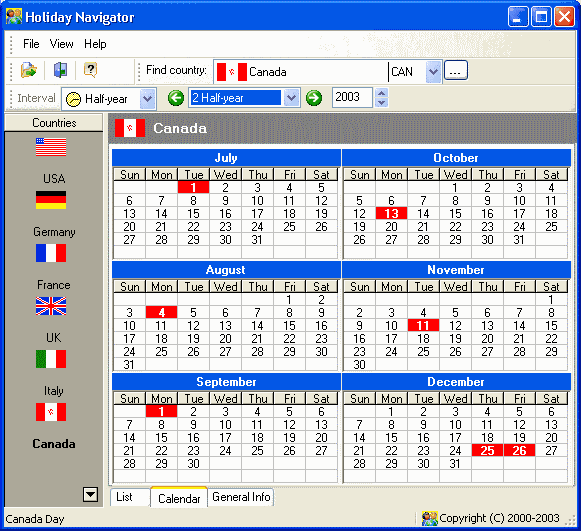Click the 2003 year input field
581x531 pixels.
pos(352,98)
